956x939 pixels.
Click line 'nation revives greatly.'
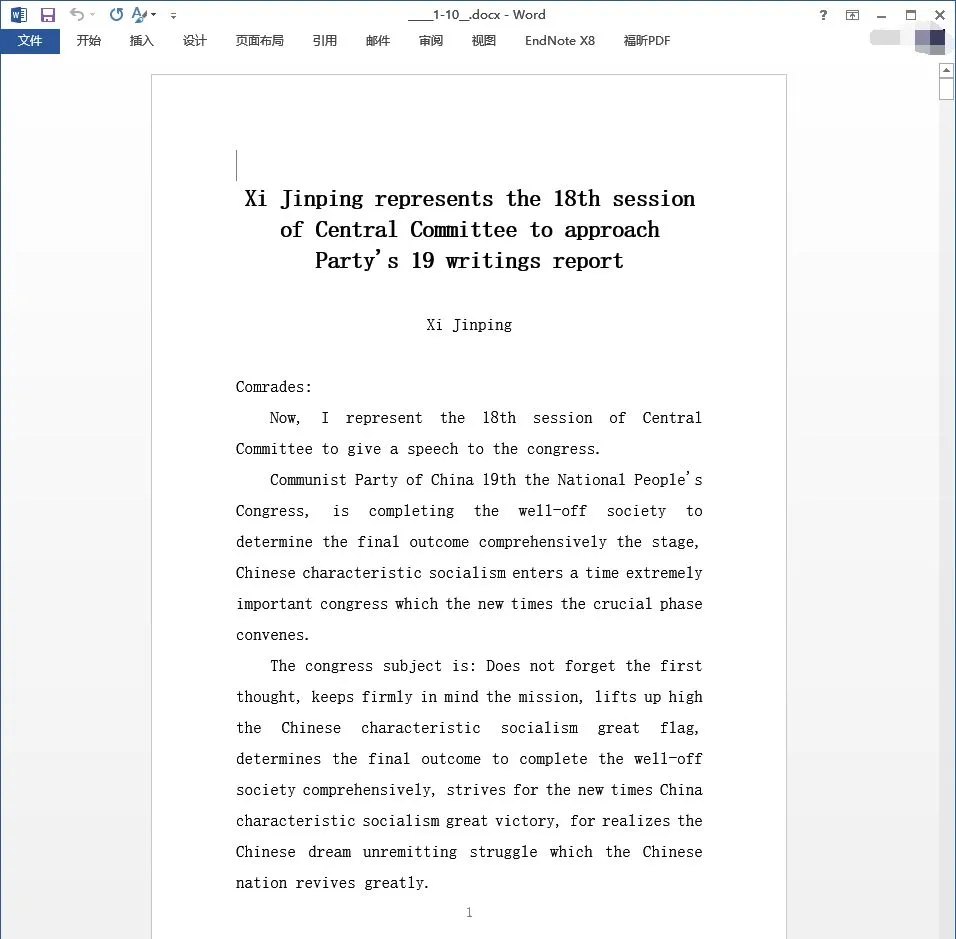332,883
